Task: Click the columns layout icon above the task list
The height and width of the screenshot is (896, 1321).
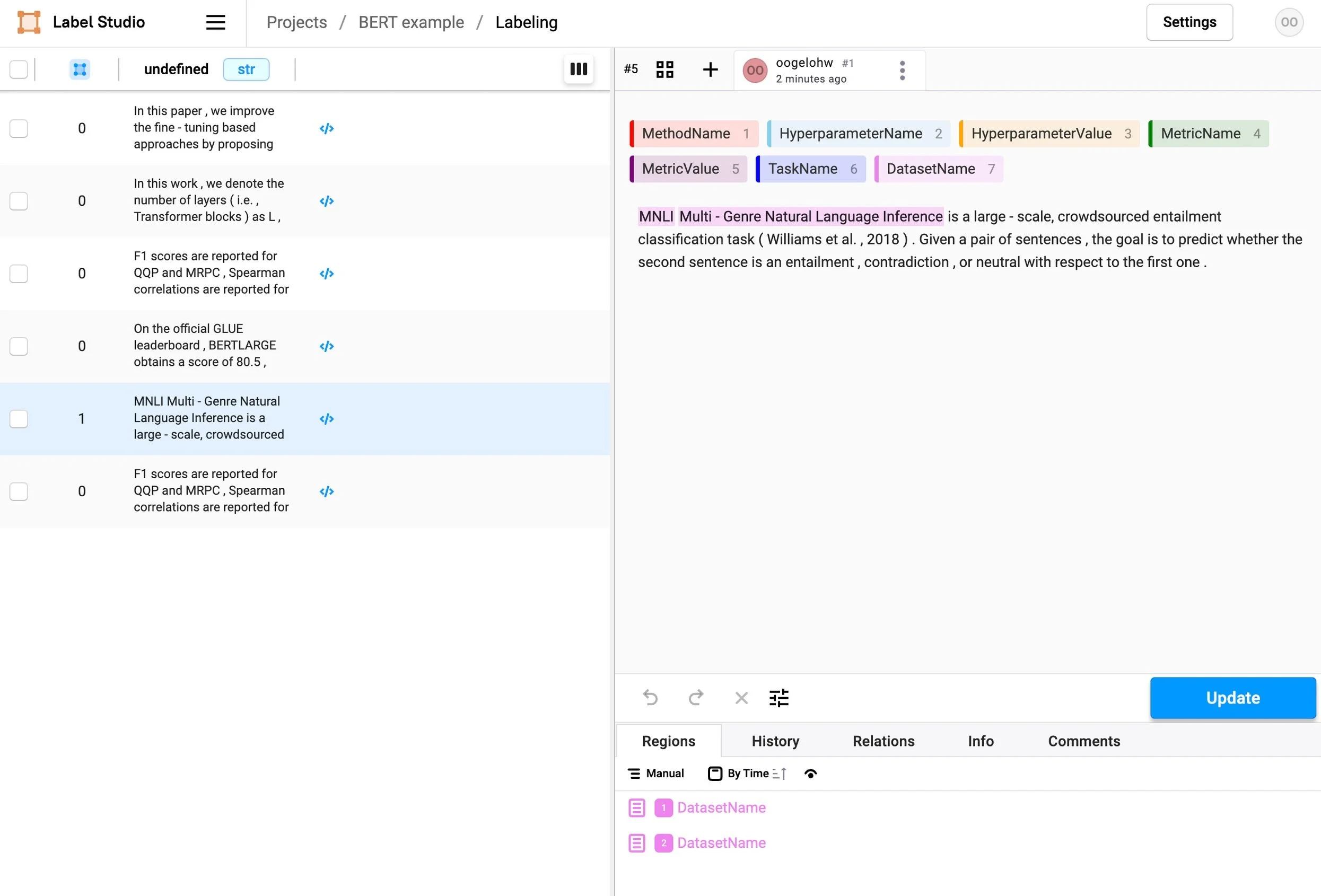Action: 578,69
